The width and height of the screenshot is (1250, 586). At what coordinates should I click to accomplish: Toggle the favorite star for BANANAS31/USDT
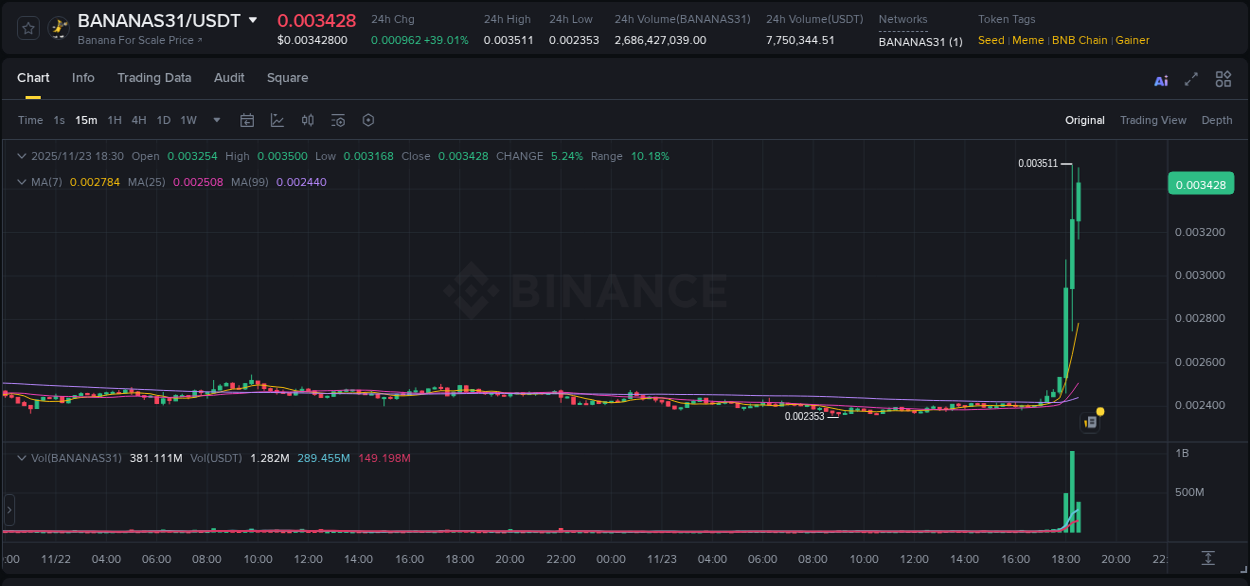pos(27,27)
